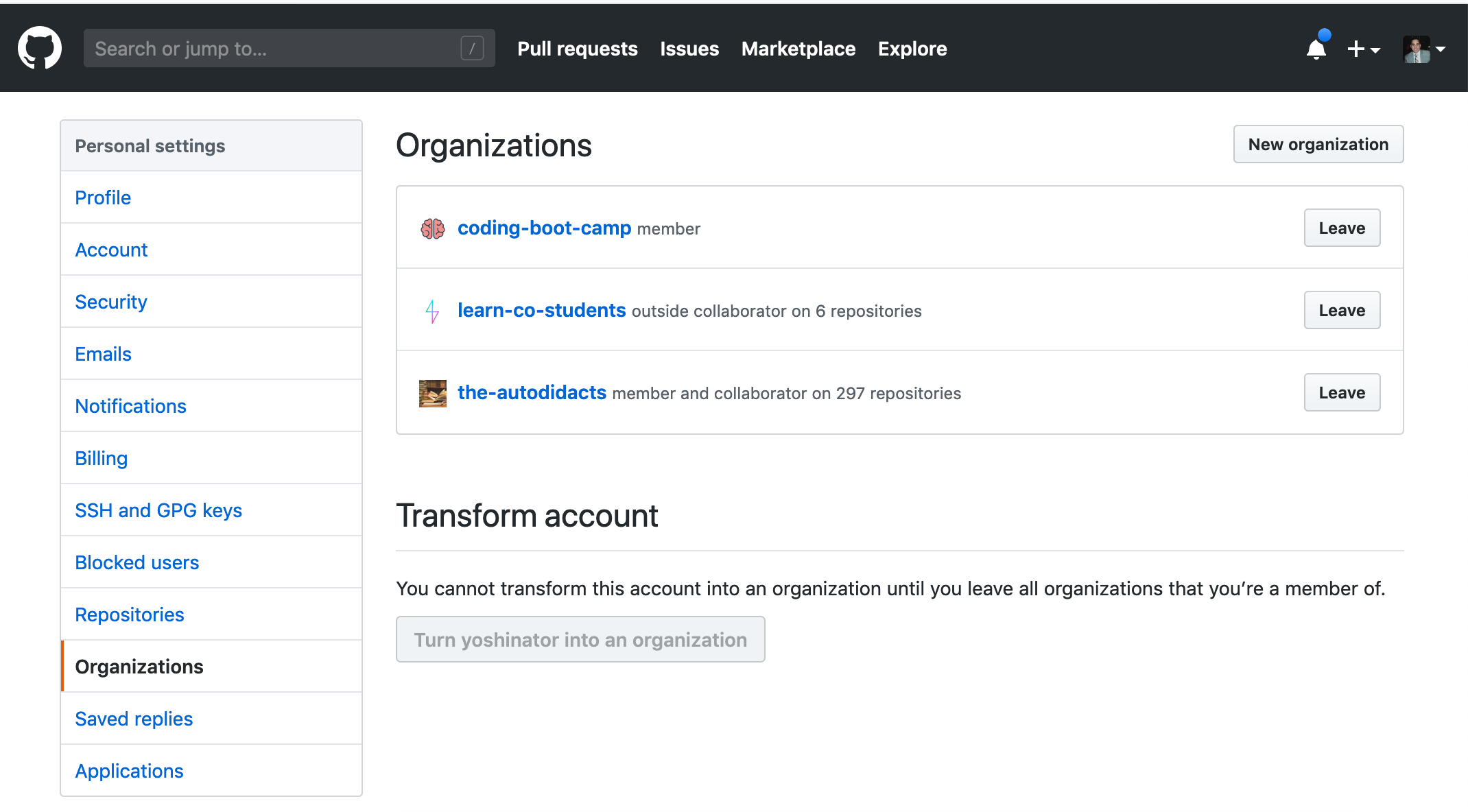
Task: Select SSH and GPG keys settings
Action: 158,510
